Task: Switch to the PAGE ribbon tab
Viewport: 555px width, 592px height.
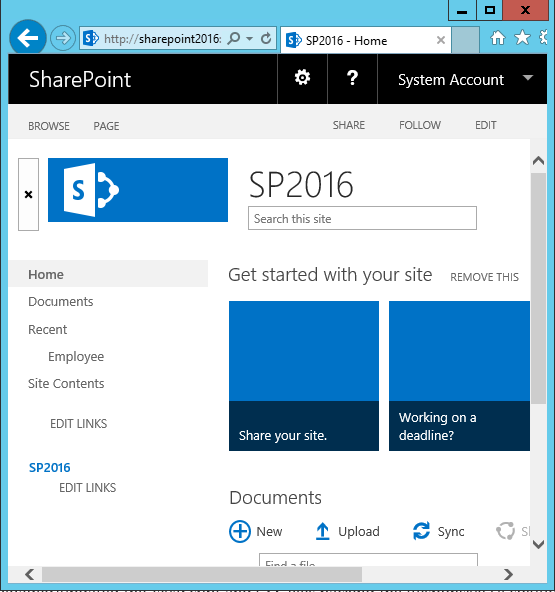Action: 106,126
